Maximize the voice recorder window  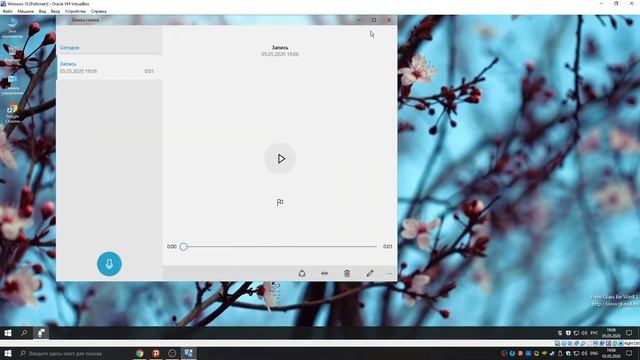point(374,20)
